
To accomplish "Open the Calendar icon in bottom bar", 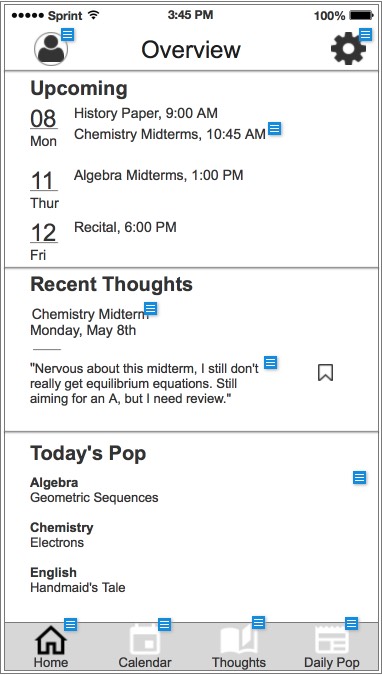I will 145,640.
